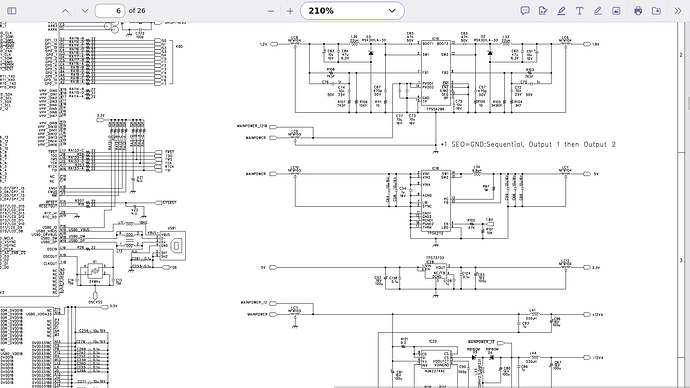
Task: Click the page number input field
Action: (x=110, y=11)
